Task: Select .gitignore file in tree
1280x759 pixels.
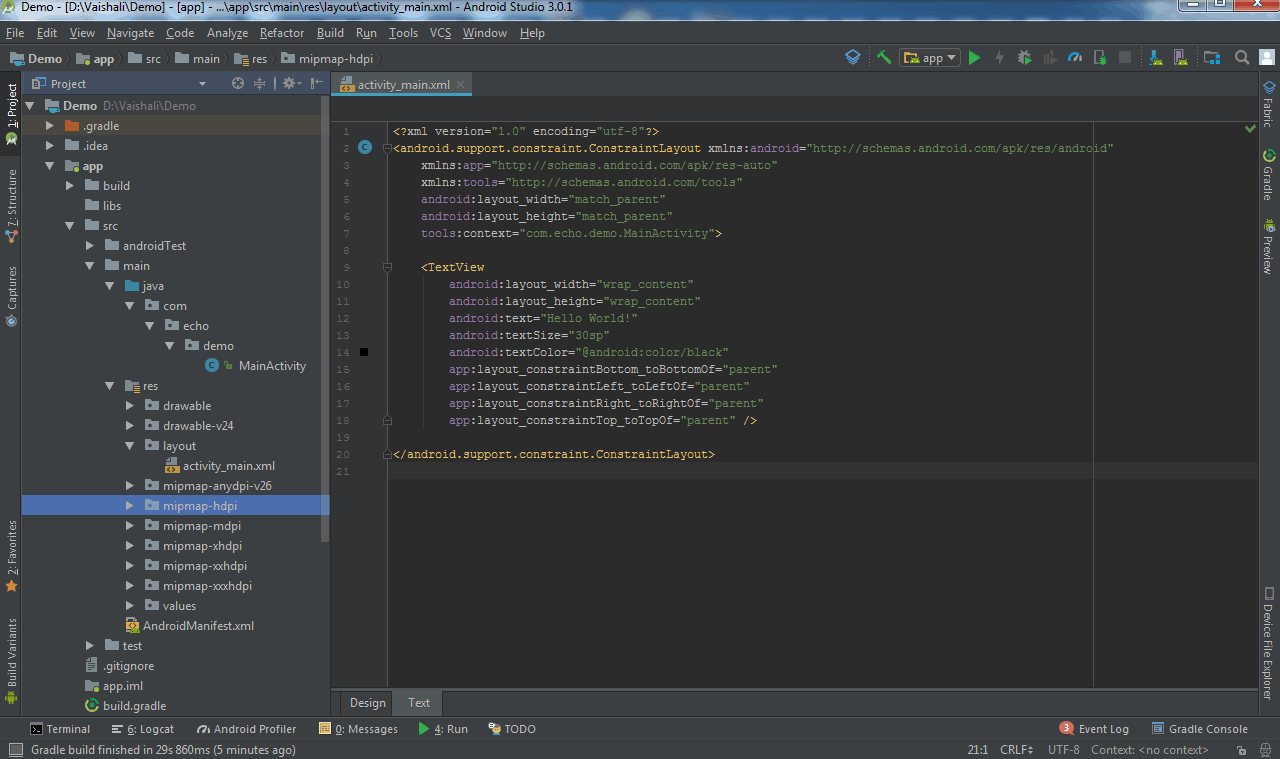Action: click(x=127, y=666)
